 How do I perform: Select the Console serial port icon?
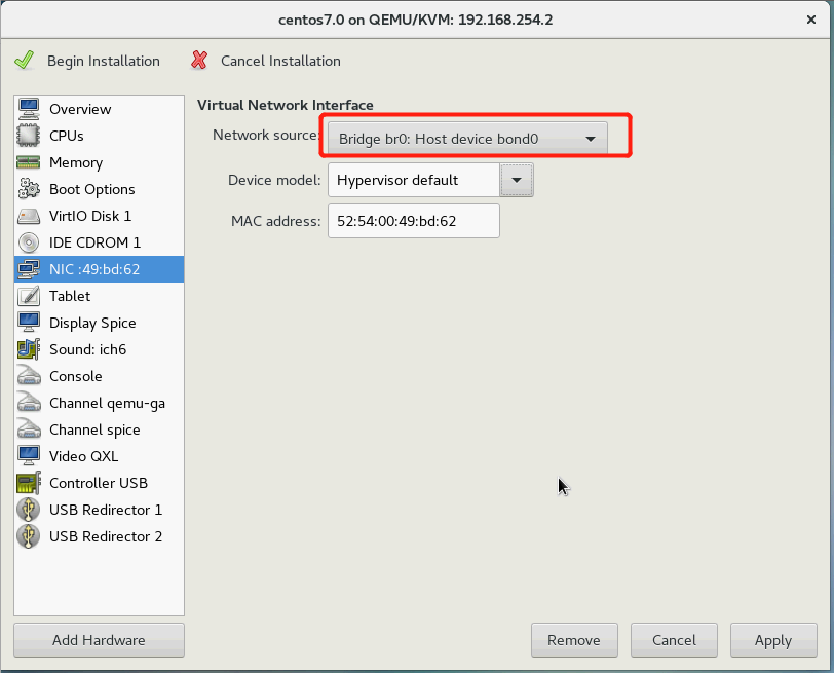click(x=28, y=376)
